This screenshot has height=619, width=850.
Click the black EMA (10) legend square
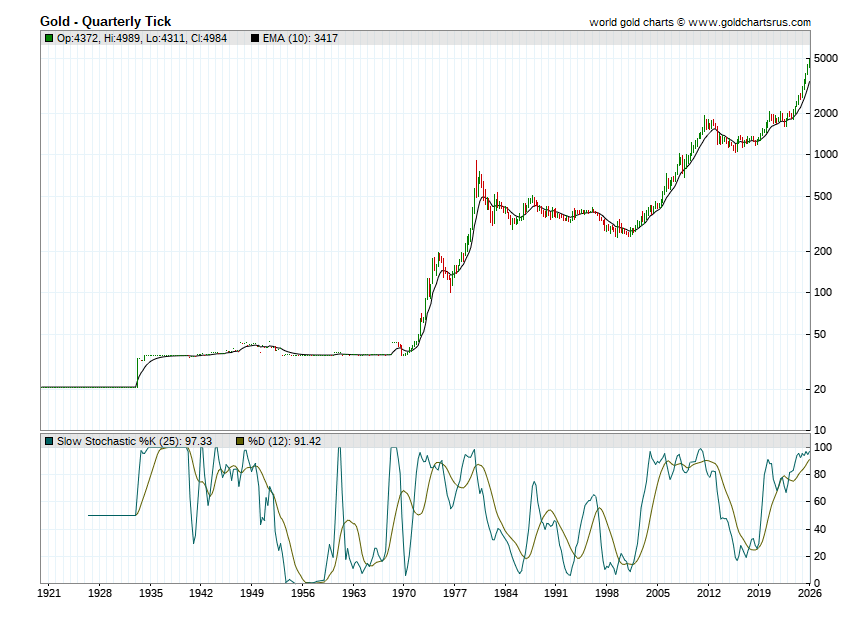[255, 38]
